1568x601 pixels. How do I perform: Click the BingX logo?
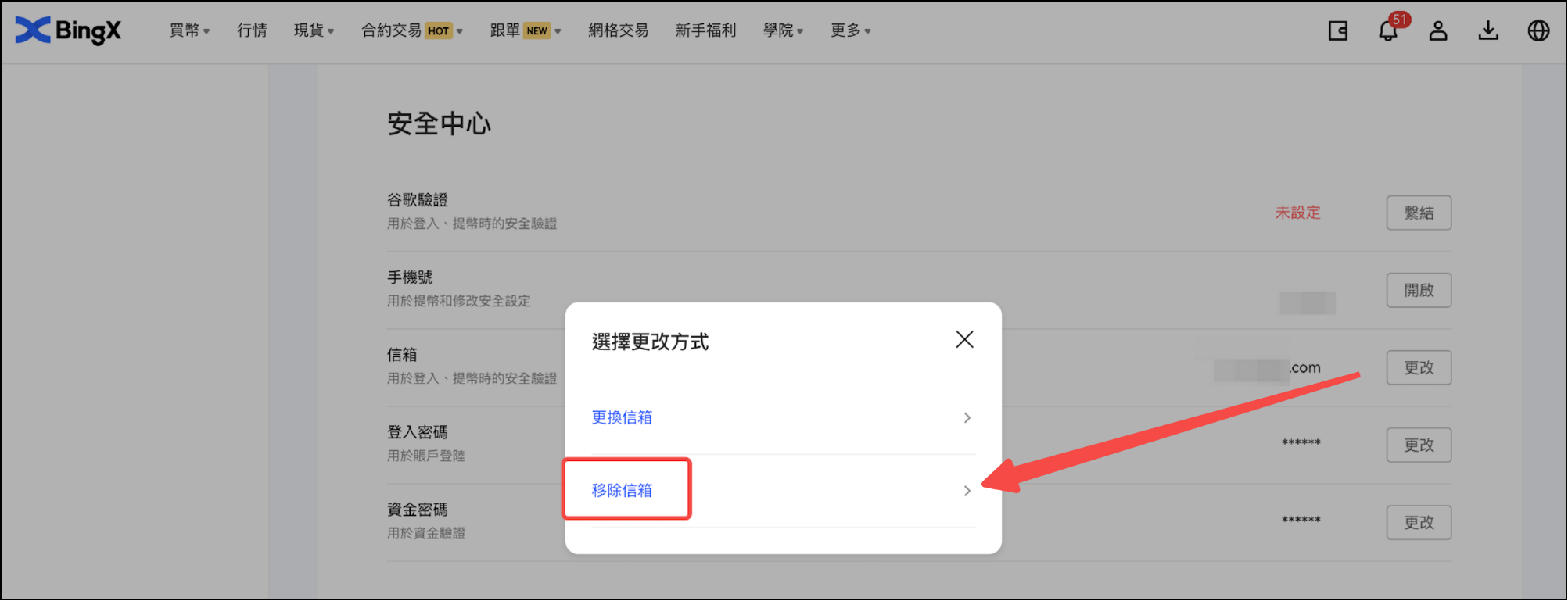(x=69, y=30)
